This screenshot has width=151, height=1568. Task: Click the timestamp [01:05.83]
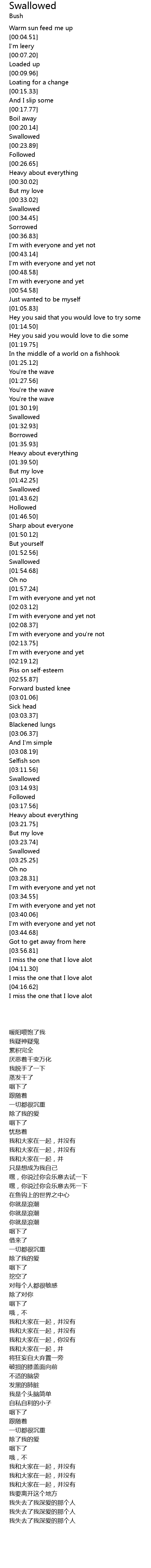click(x=23, y=308)
